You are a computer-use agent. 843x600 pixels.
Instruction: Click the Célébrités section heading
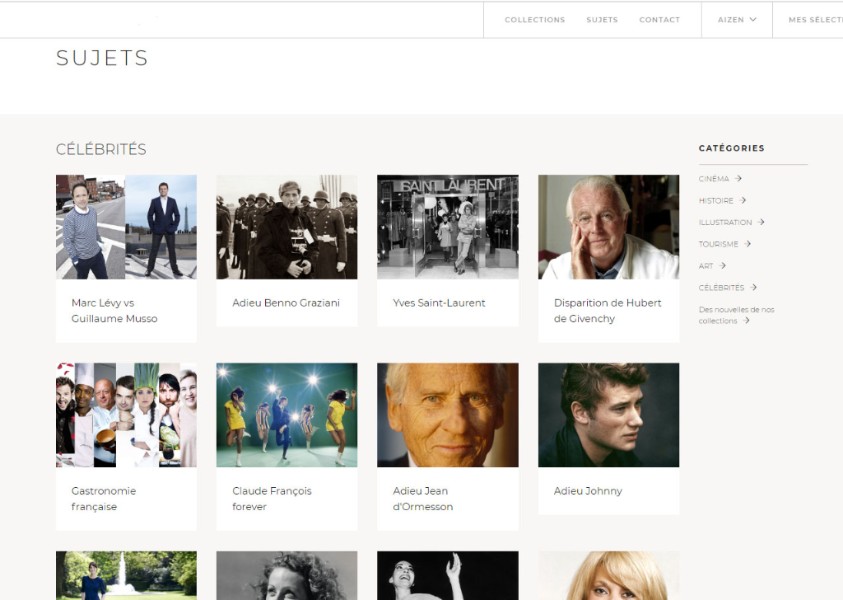[101, 149]
